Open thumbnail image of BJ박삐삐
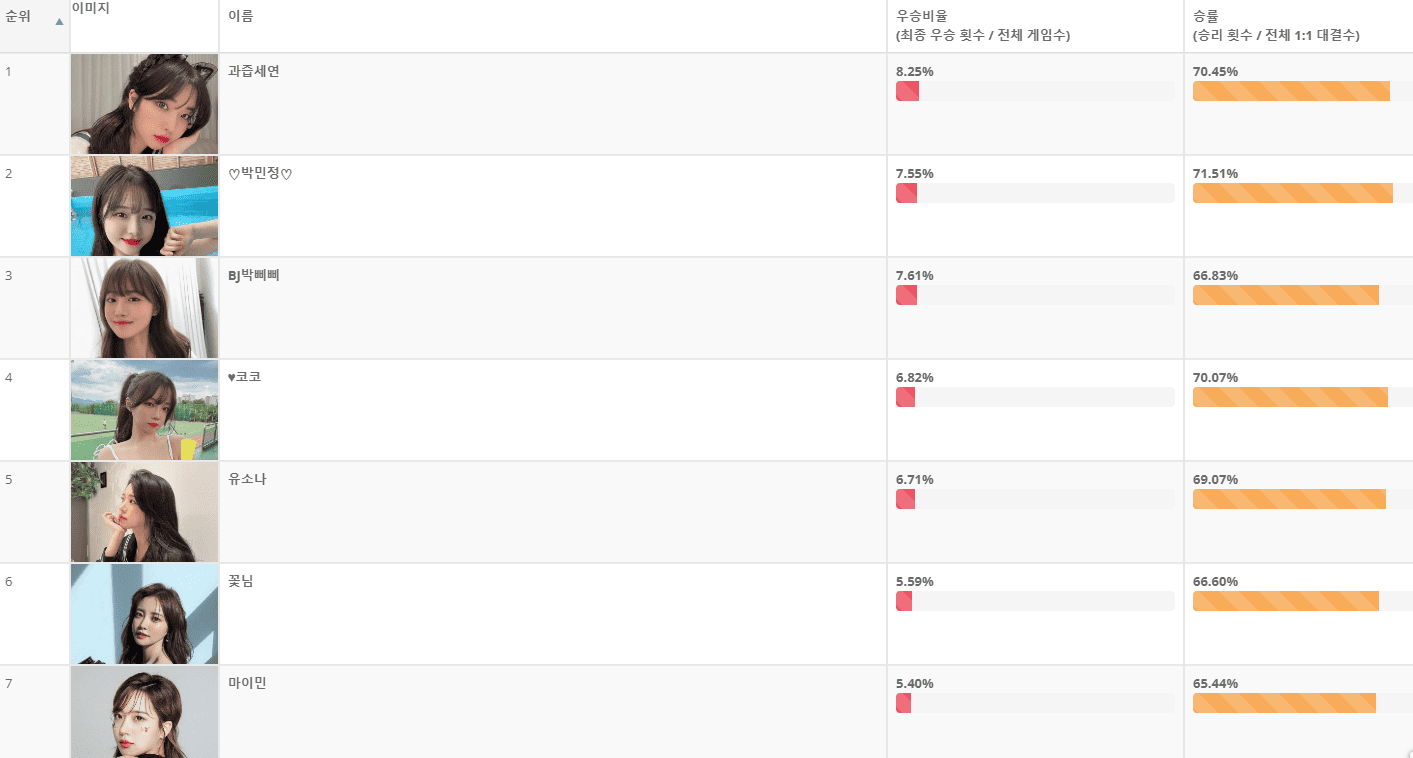 pos(144,308)
